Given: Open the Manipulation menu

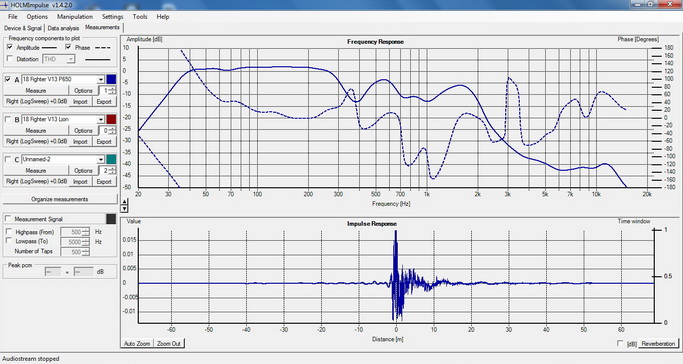Looking at the screenshot, I should 75,17.
